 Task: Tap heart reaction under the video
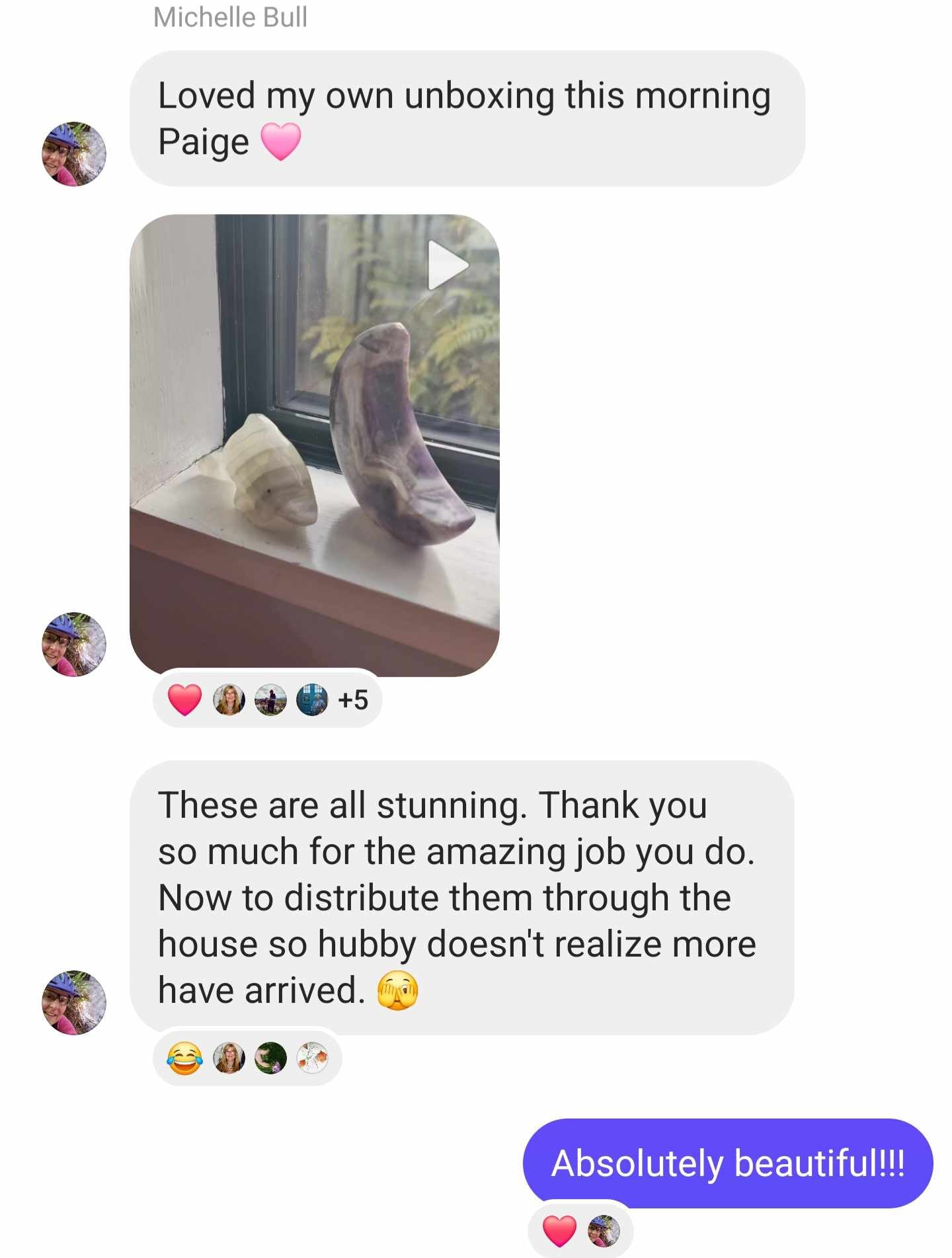click(184, 700)
